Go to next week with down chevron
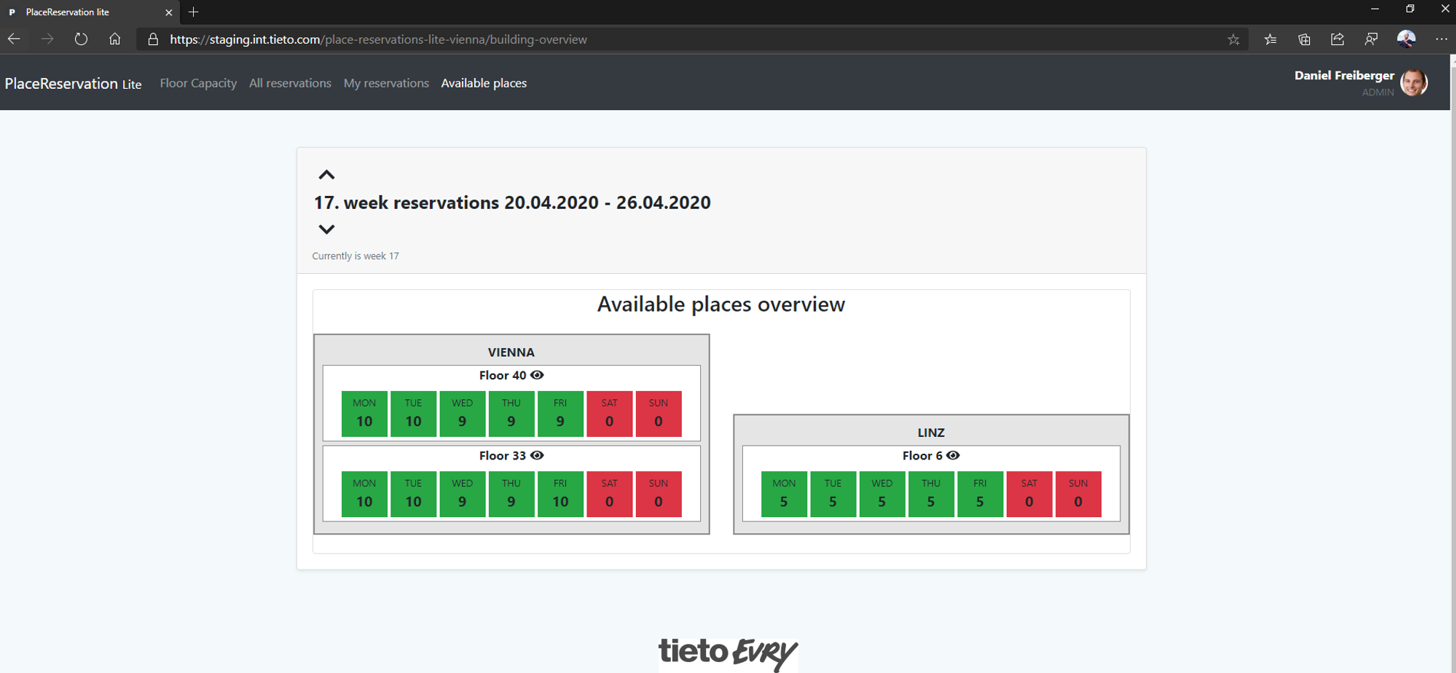 tap(326, 229)
